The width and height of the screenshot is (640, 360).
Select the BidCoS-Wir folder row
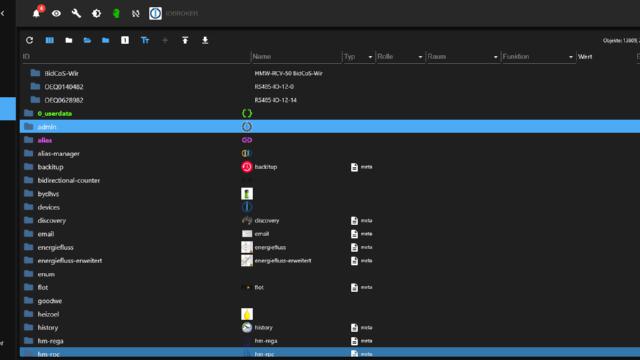coord(330,73)
